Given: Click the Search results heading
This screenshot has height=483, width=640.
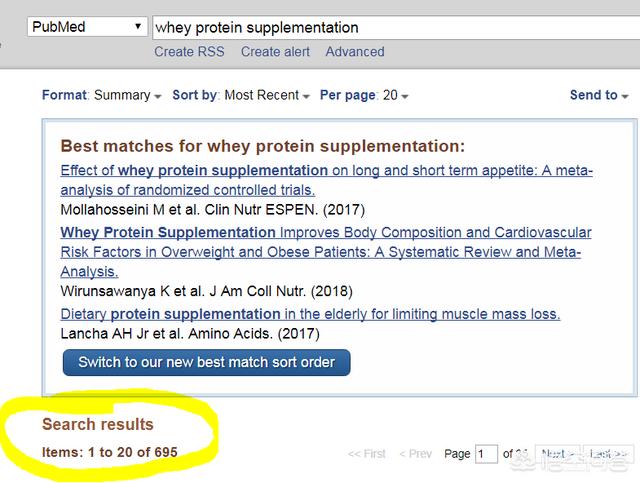Looking at the screenshot, I should point(98,424).
